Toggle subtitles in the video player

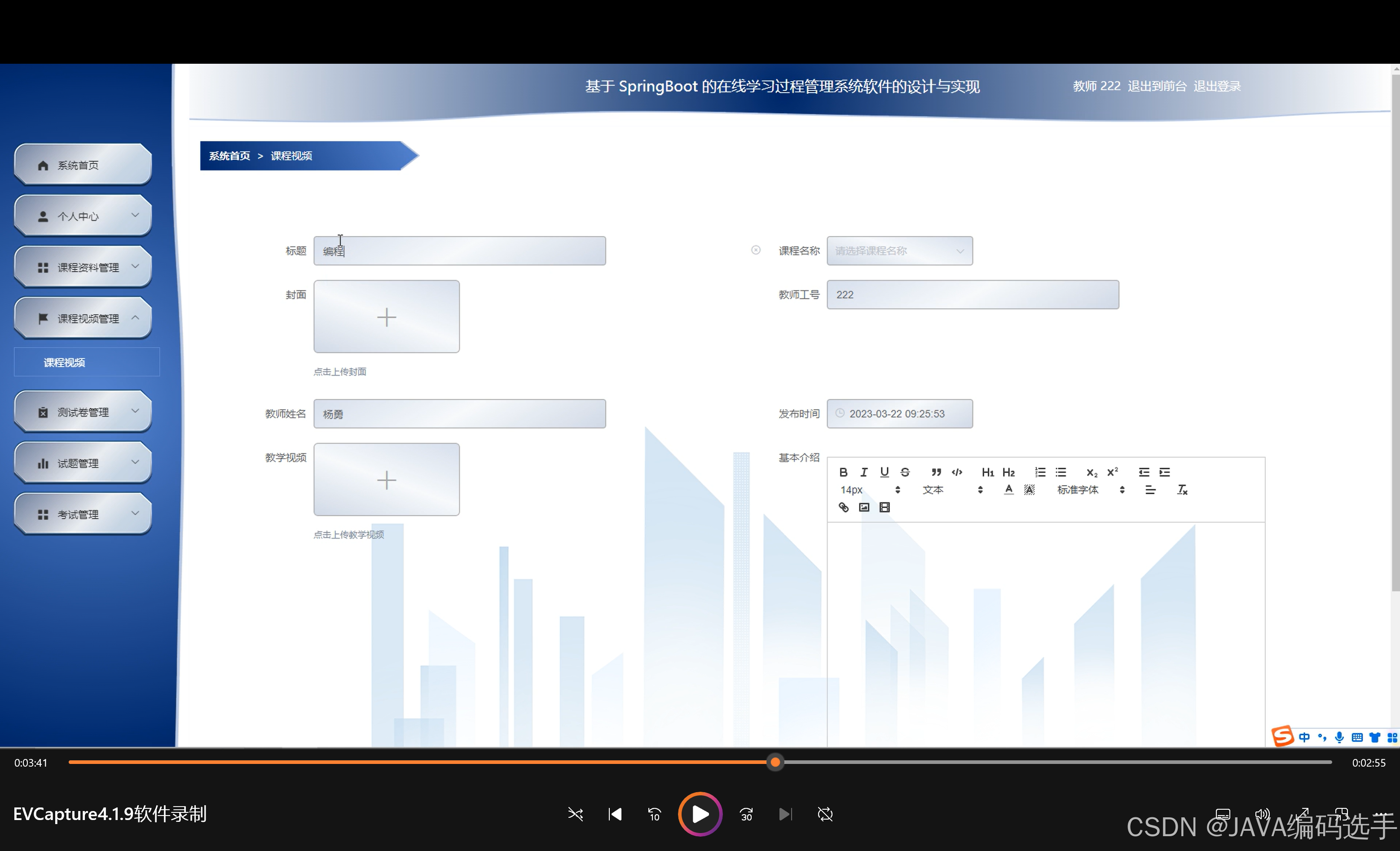point(1223,814)
